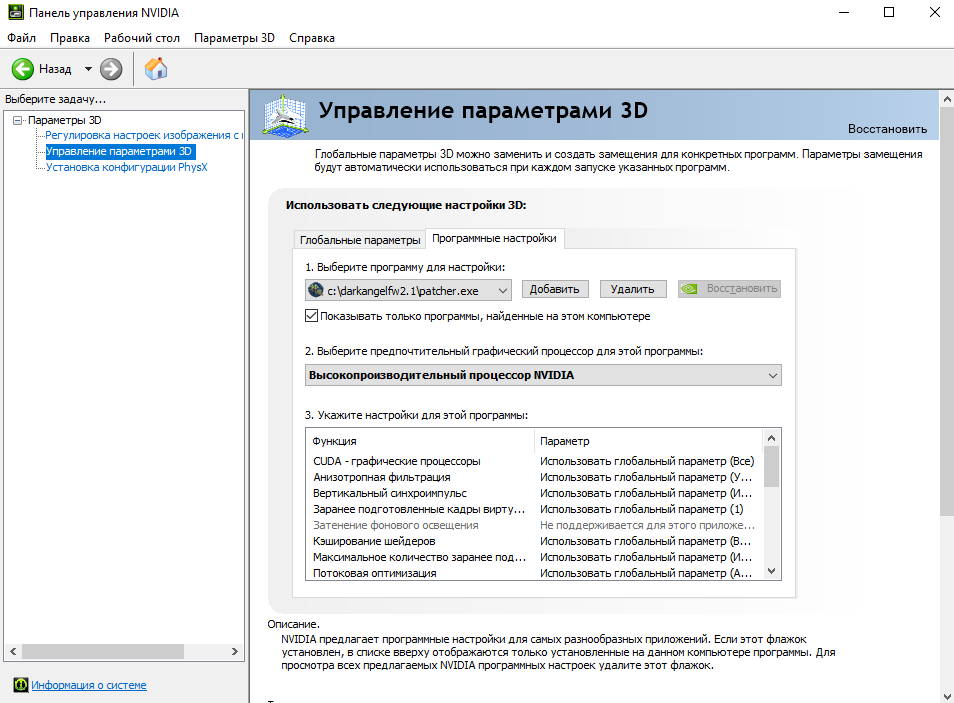Close the NVIDIA Control Panel window
954x703 pixels.
click(x=935, y=12)
